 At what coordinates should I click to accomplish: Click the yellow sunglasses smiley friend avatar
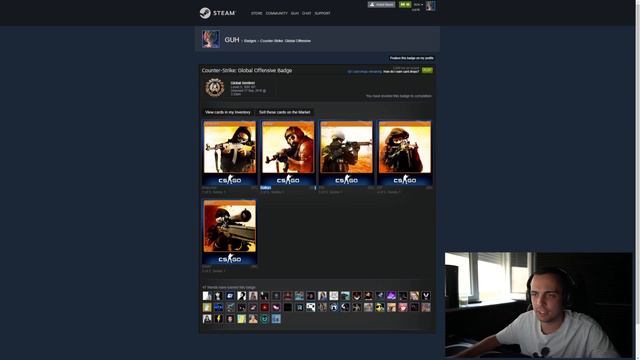(380, 307)
